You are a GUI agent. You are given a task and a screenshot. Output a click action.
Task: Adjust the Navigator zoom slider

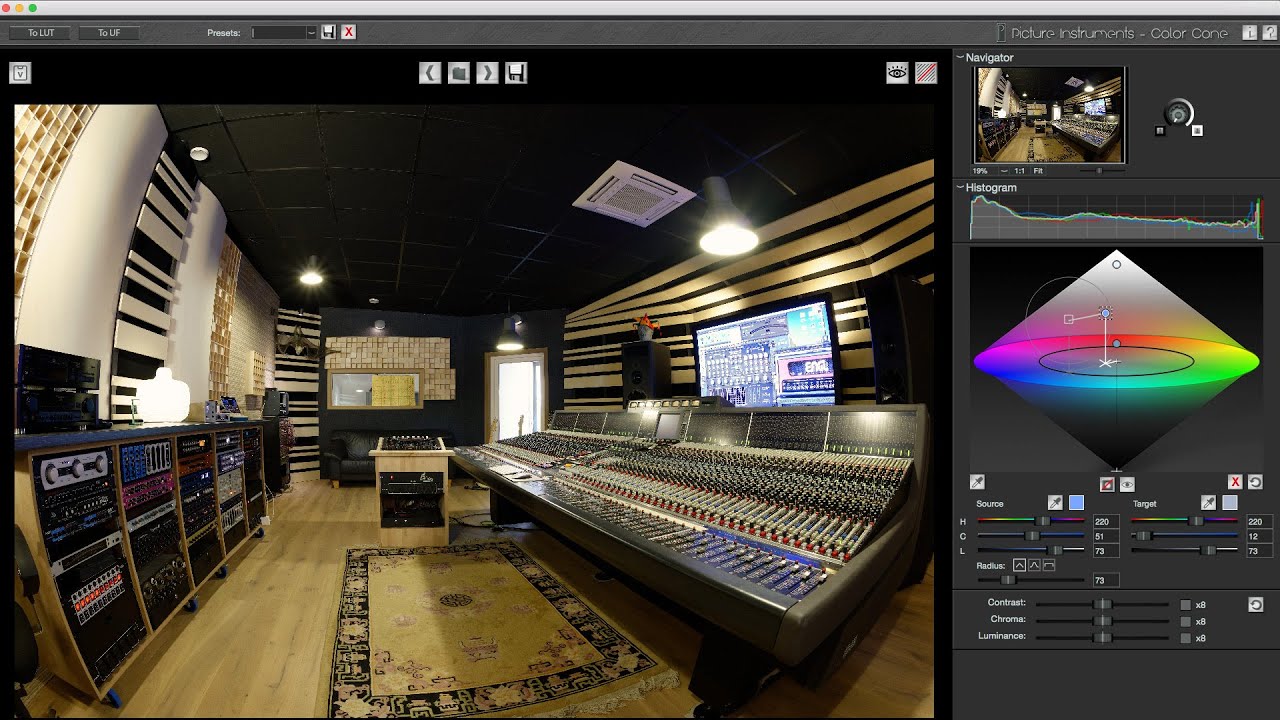pos(1102,171)
